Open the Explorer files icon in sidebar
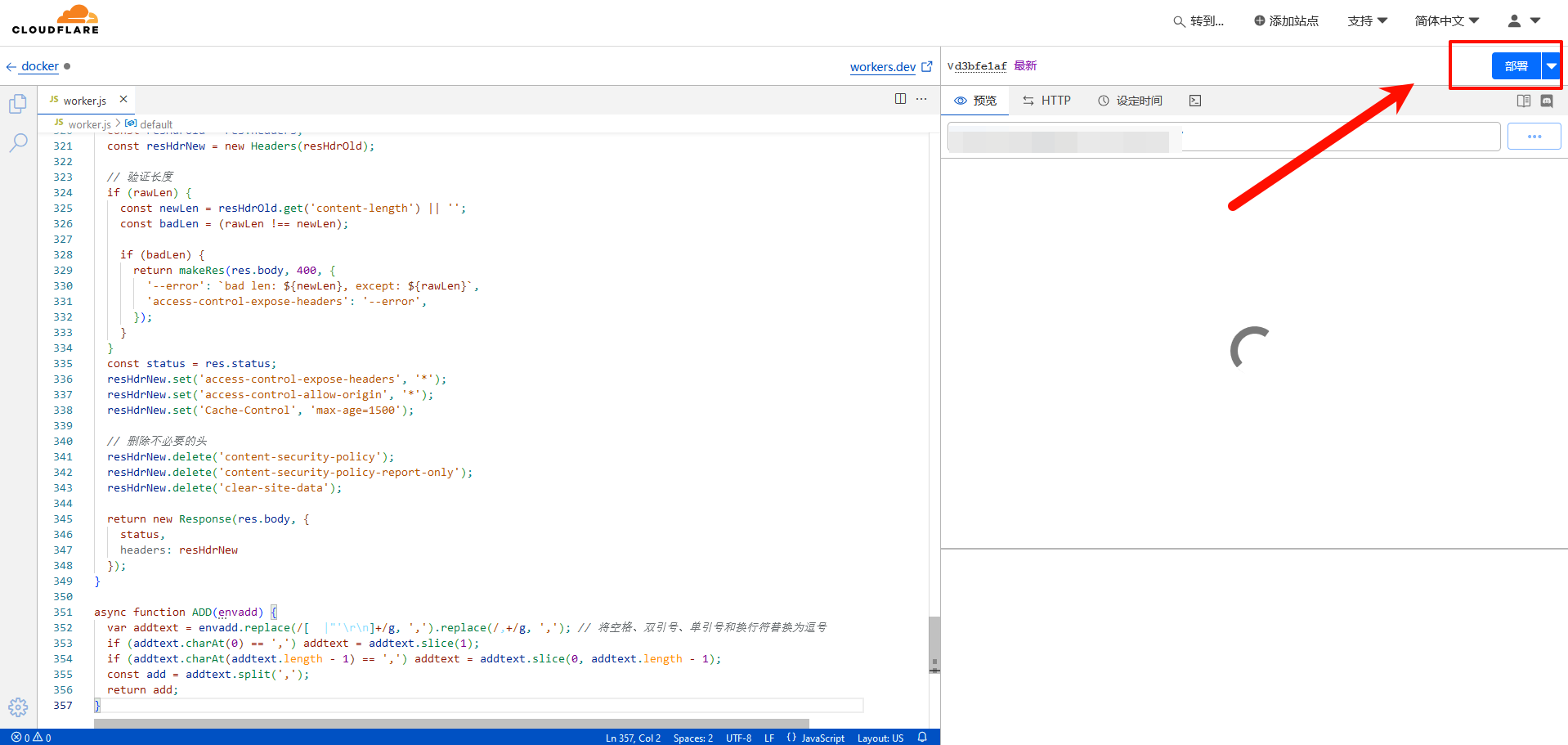The height and width of the screenshot is (745, 1568). click(18, 104)
